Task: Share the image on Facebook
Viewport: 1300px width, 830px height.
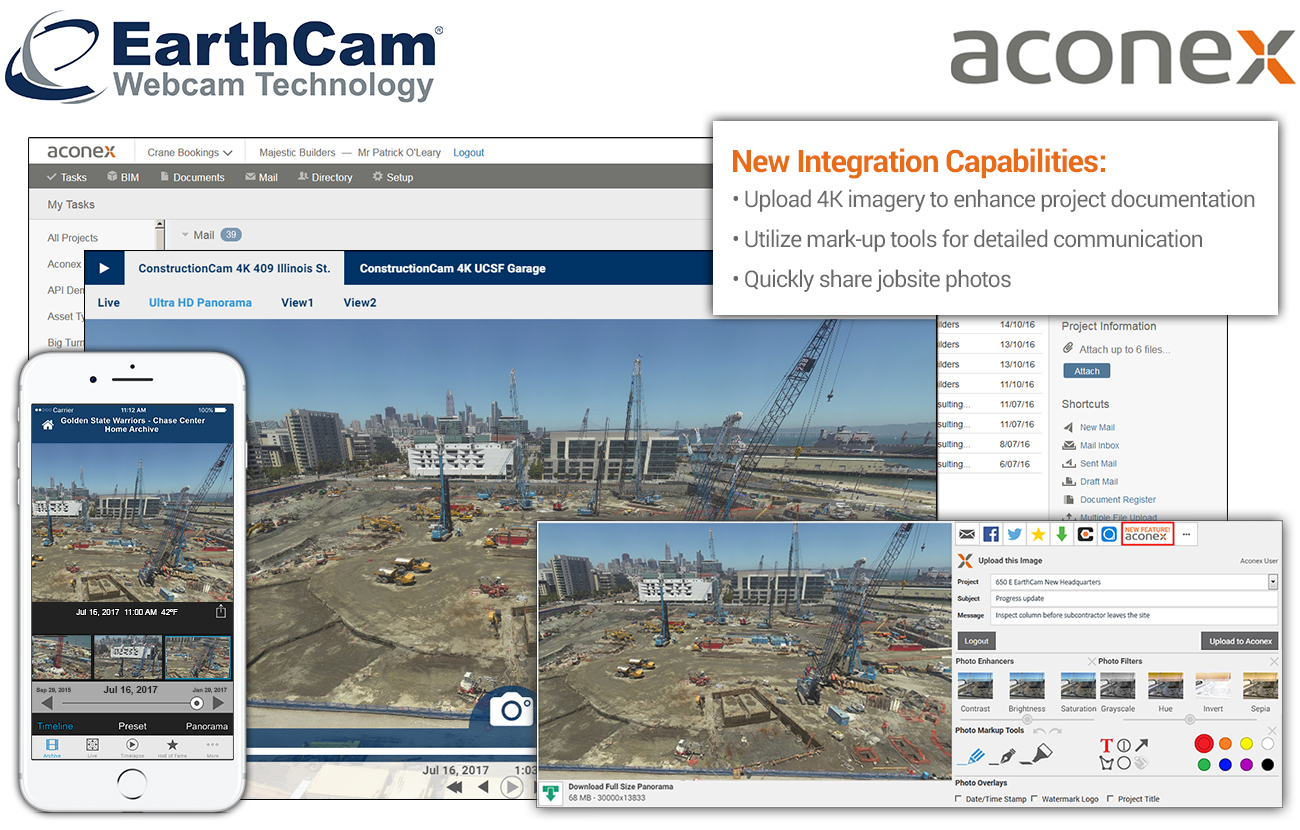Action: pyautogui.click(x=991, y=534)
